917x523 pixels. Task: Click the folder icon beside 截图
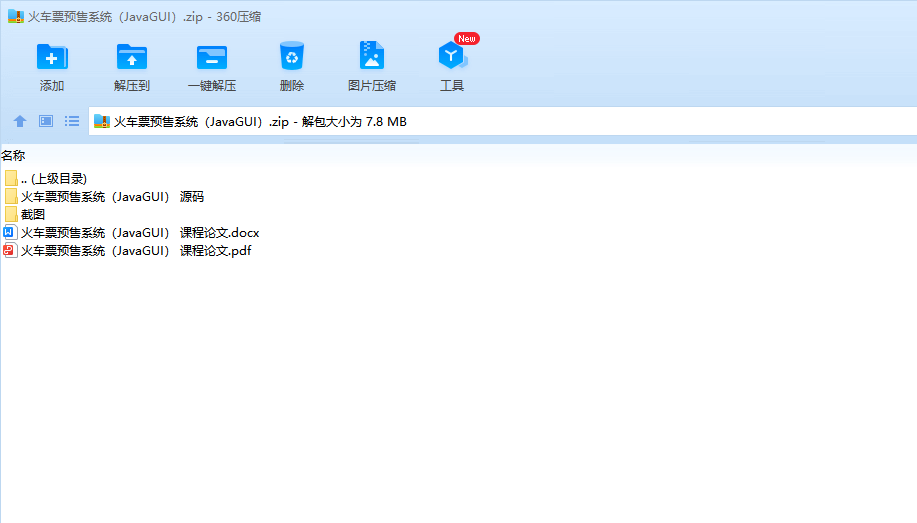tap(11, 214)
